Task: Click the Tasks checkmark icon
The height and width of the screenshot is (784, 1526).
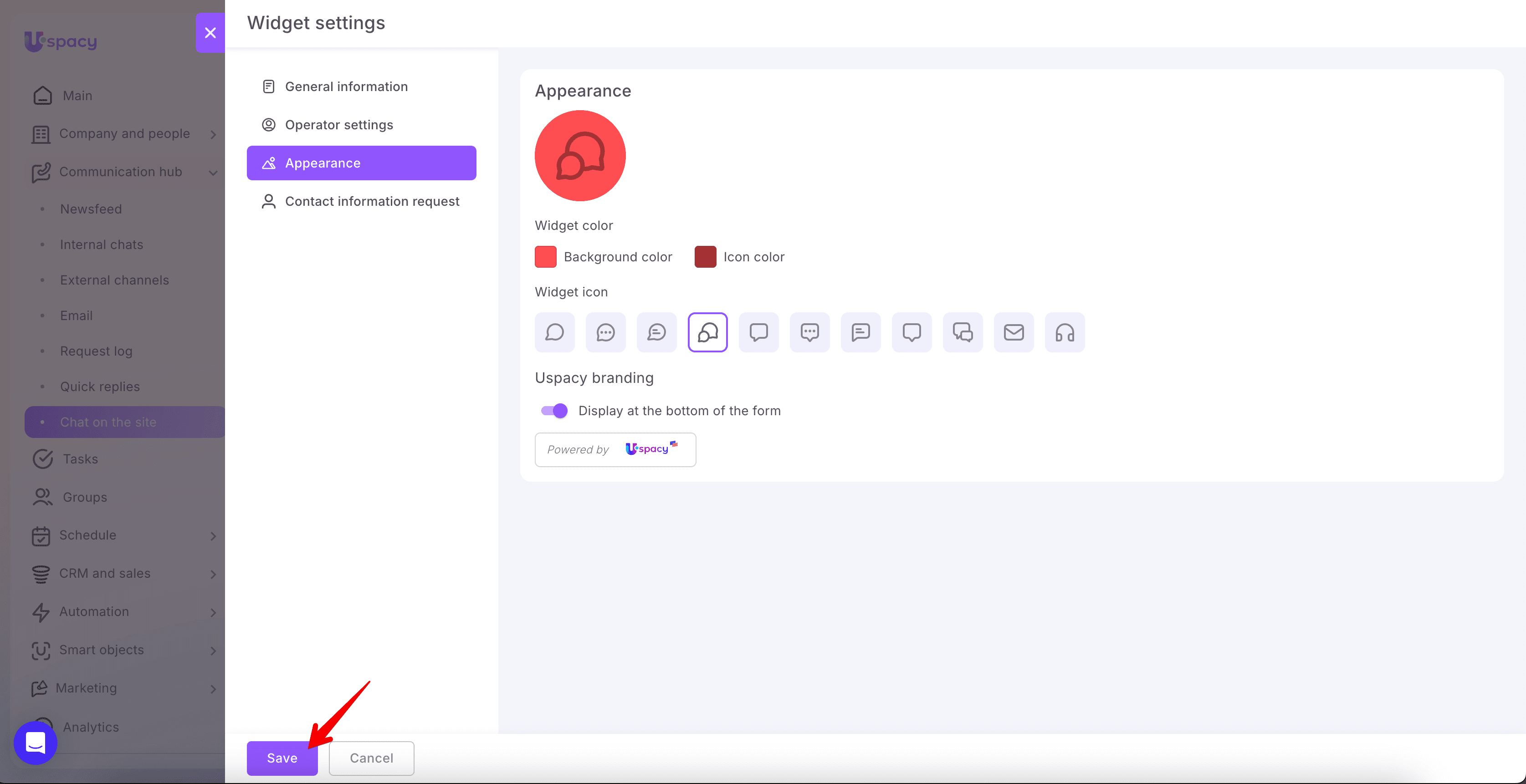Action: [x=43, y=459]
